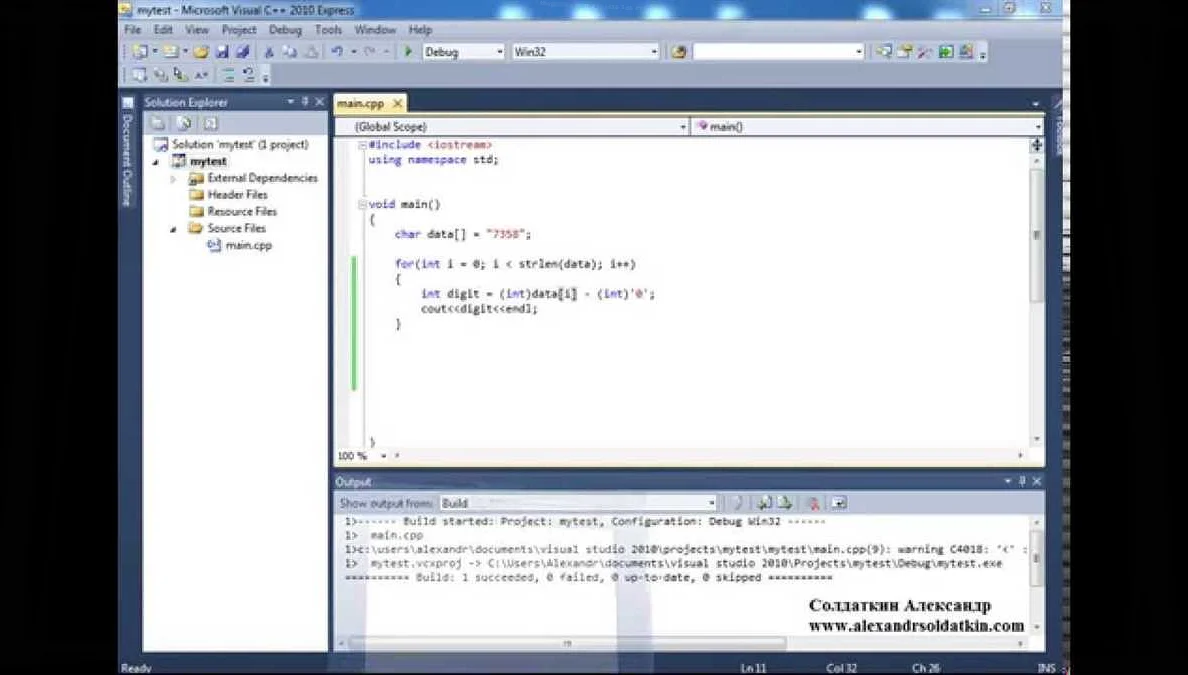Open main.cpp in Solution Explorer
Screen dimensions: 1188x675
(x=248, y=245)
